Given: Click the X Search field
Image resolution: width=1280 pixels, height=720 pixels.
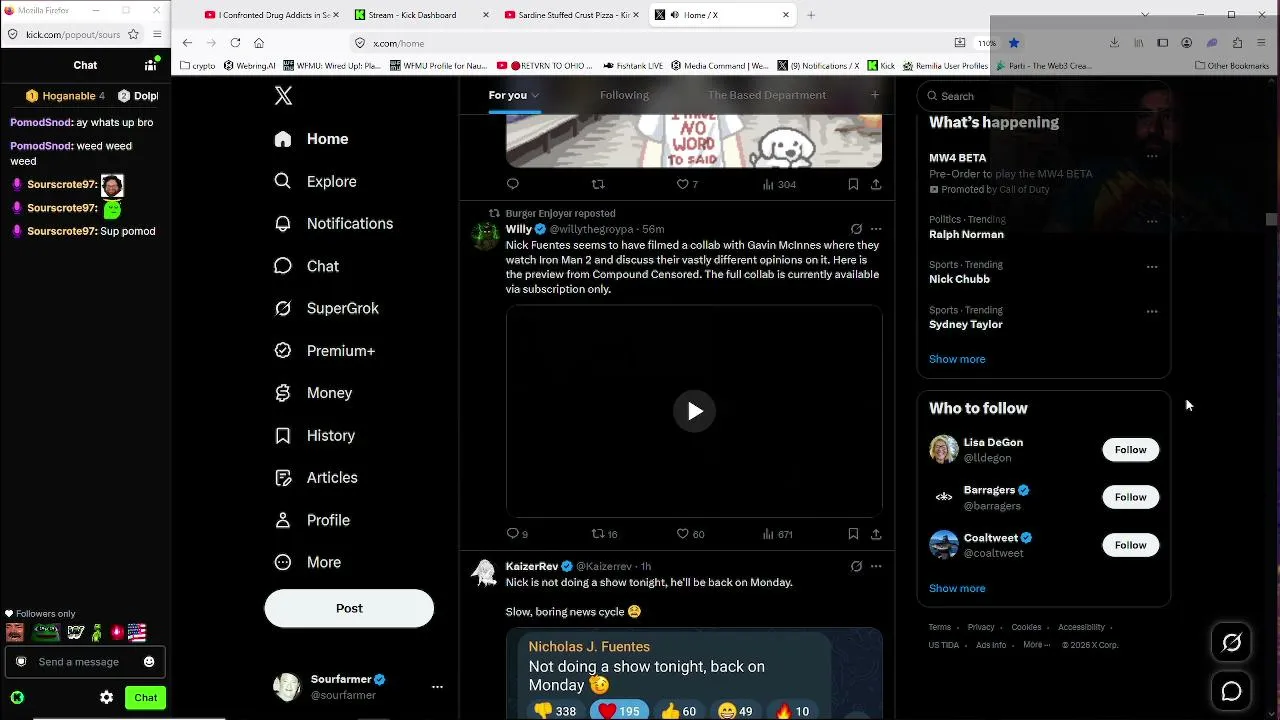Looking at the screenshot, I should click(1043, 96).
